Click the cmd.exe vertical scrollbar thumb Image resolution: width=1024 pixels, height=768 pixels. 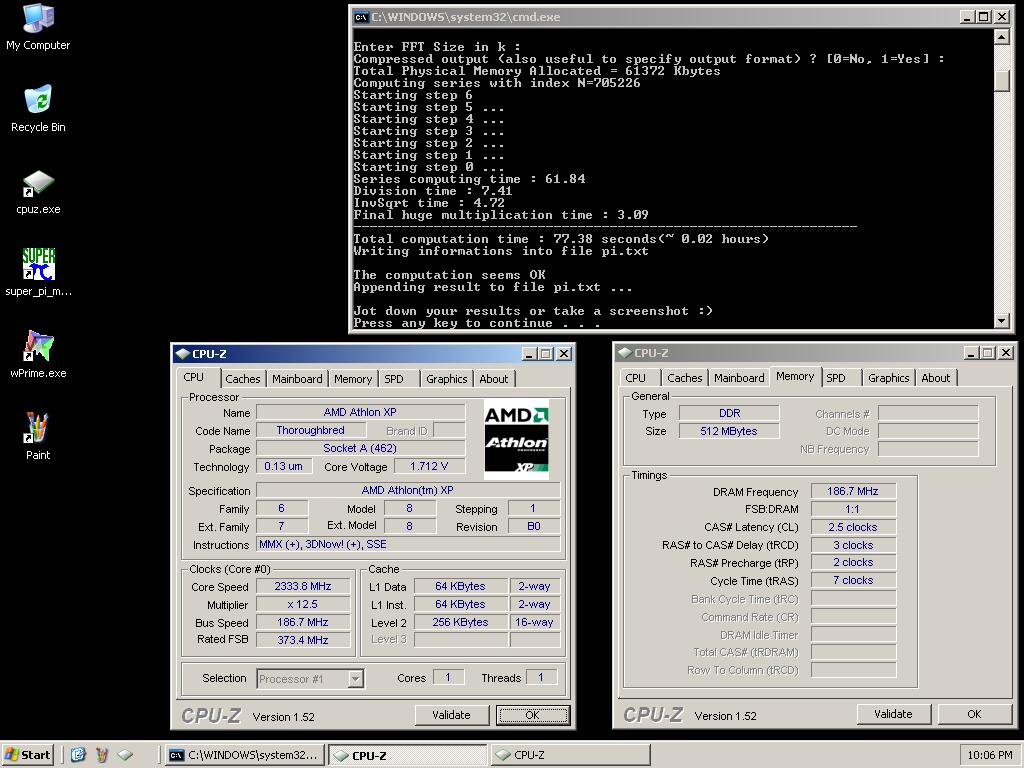click(x=1002, y=80)
